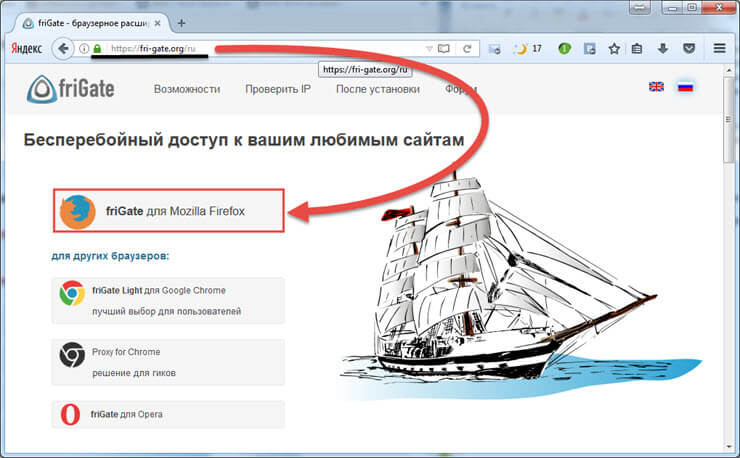Open the hamburger menu of Firefox
The width and height of the screenshot is (740, 458).
tap(720, 48)
